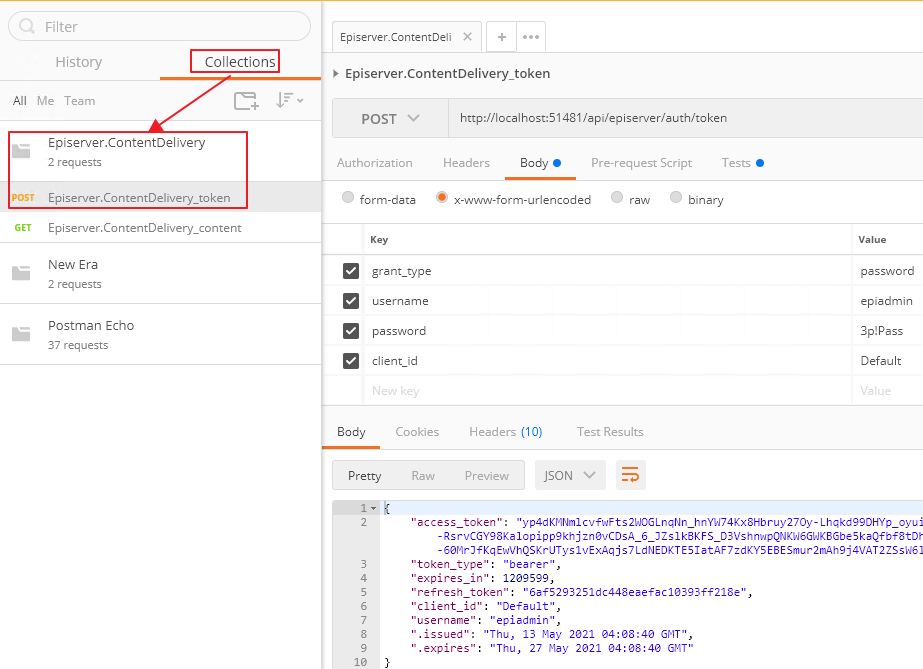This screenshot has height=669, width=923.
Task: Click the client_id key cell
Action: tap(607, 361)
